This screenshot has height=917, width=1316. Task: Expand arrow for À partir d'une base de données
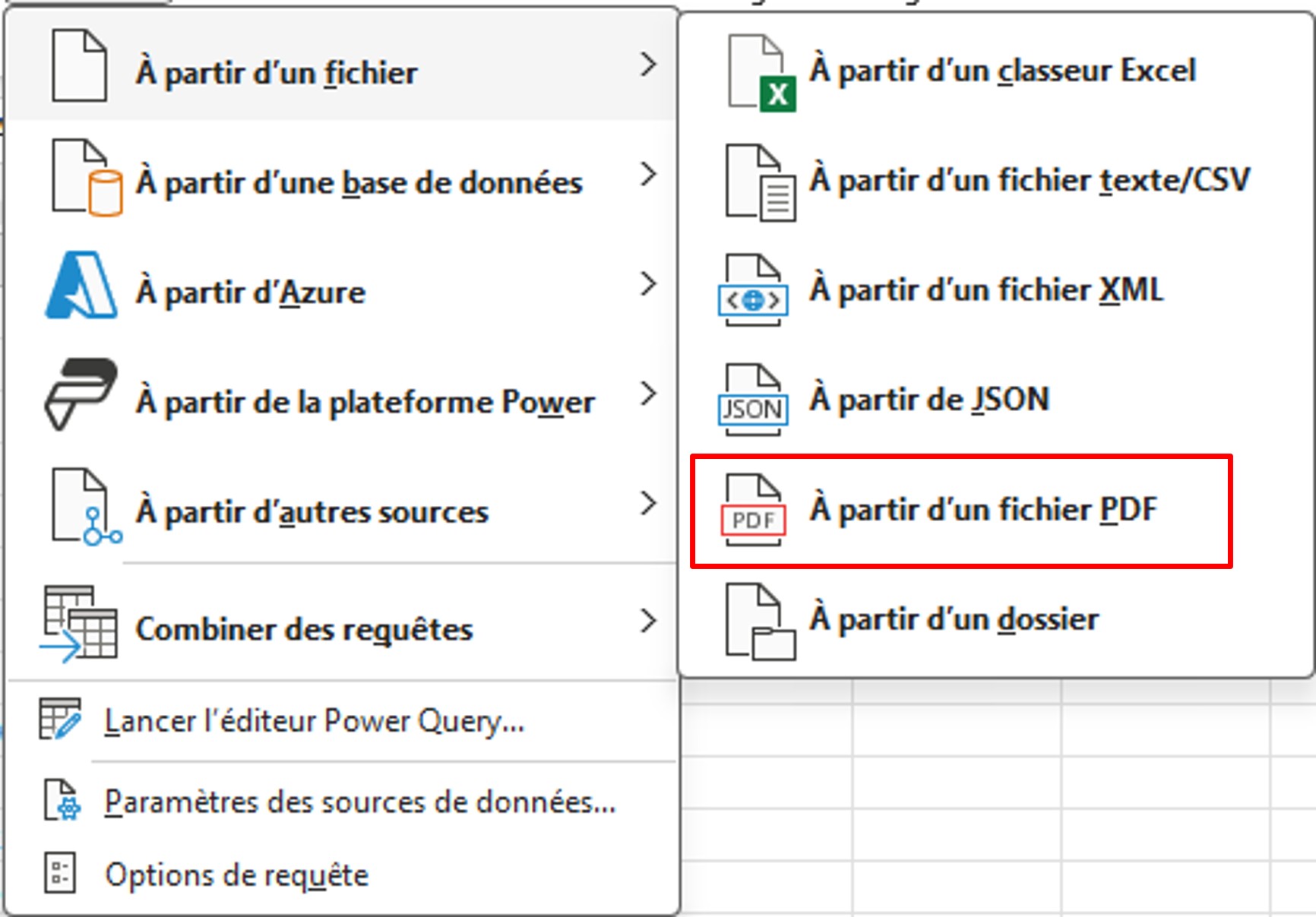point(647,174)
